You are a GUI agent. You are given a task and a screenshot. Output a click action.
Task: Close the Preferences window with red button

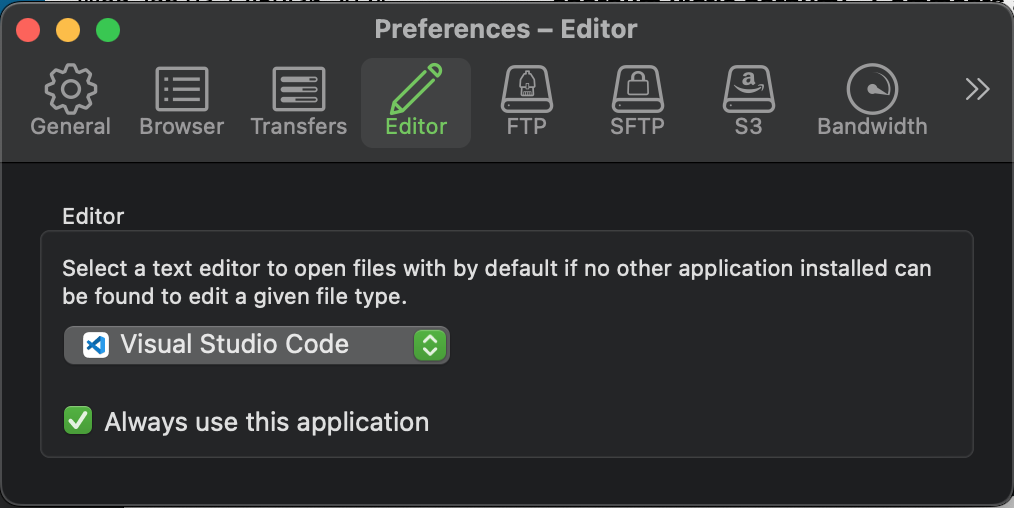click(28, 30)
